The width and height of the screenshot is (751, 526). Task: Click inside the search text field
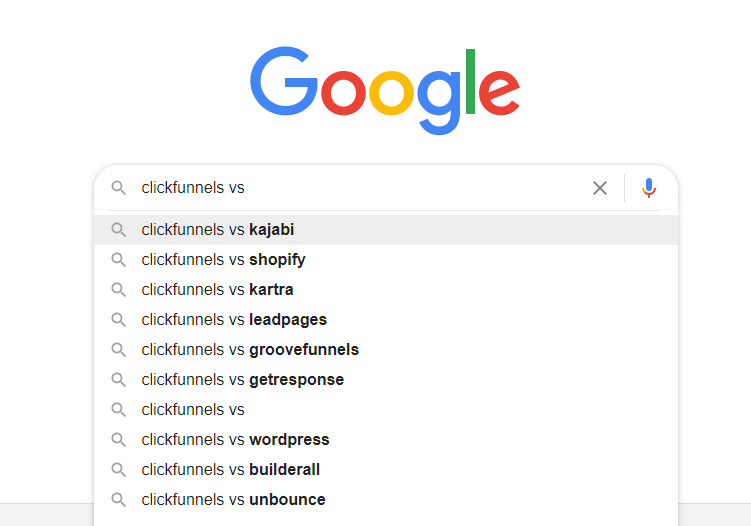coord(360,188)
